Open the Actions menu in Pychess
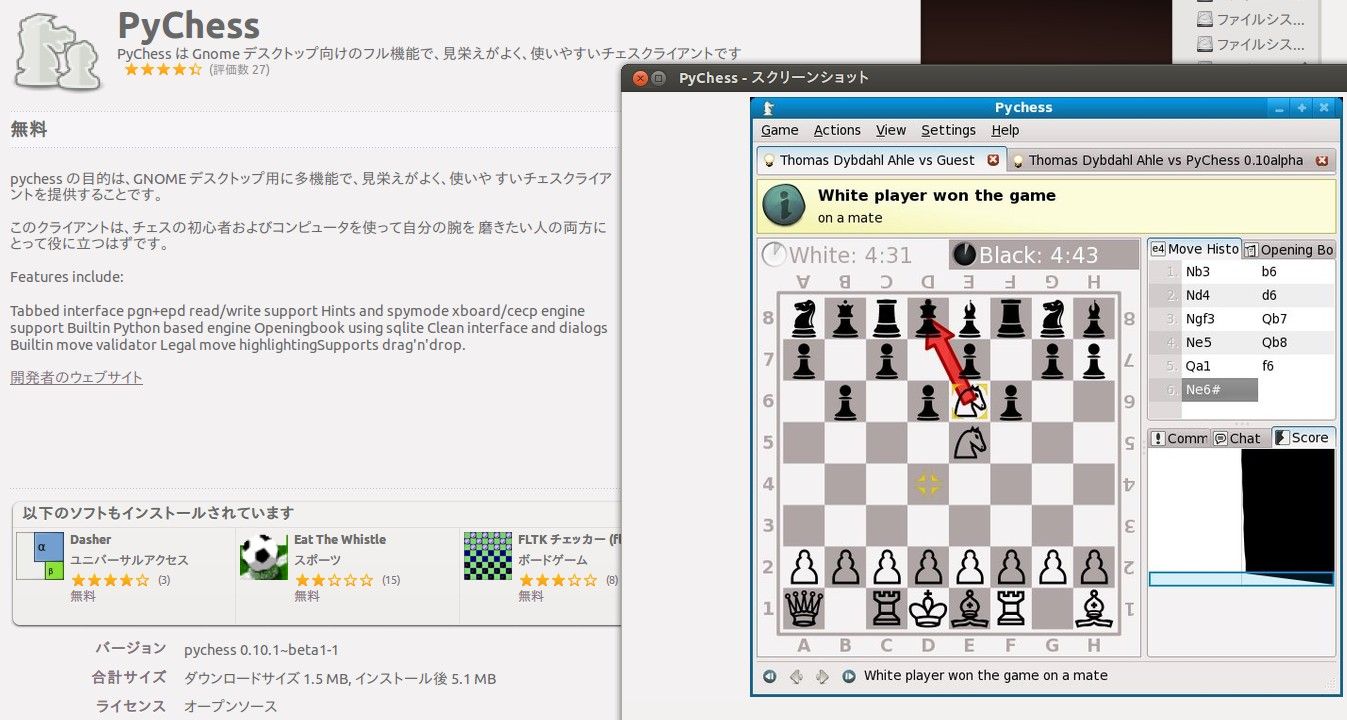1347x720 pixels. point(837,130)
